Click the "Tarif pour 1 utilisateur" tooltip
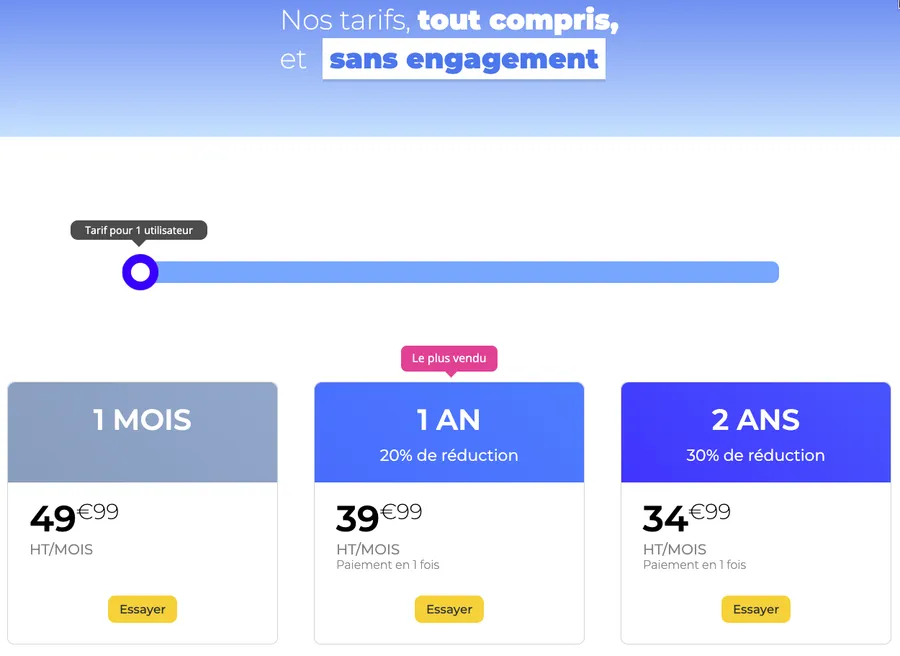The height and width of the screenshot is (656, 900). coord(139,230)
